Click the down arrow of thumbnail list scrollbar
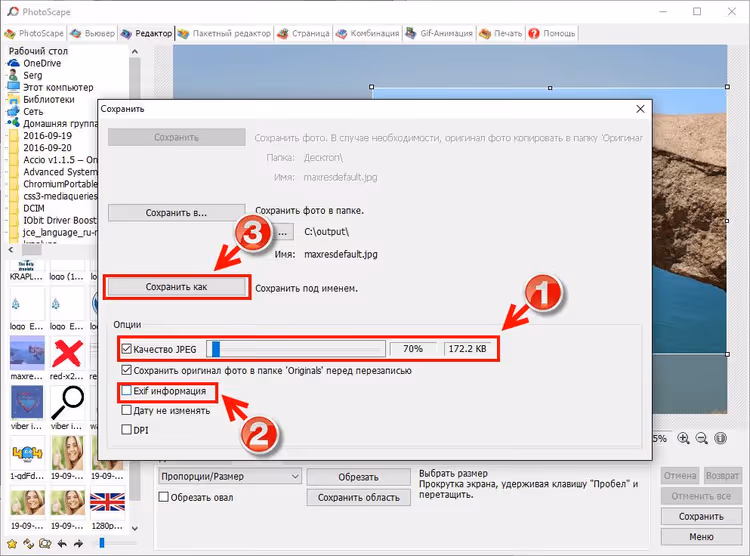This screenshot has width=750, height=556. 135,528
